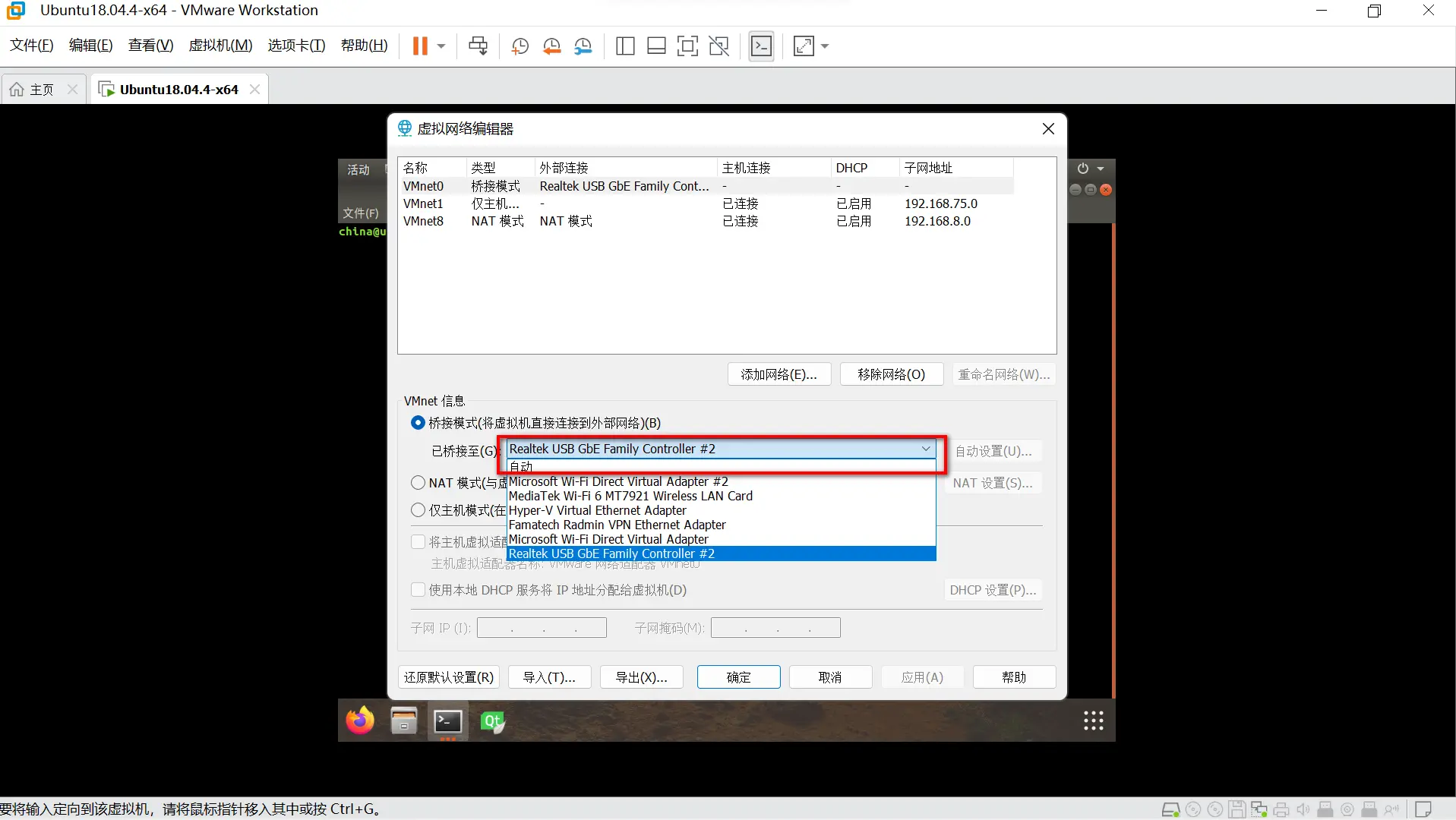Choose the highlighted Realtek USB GbE #2 option
The image size is (1456, 820).
coord(721,553)
